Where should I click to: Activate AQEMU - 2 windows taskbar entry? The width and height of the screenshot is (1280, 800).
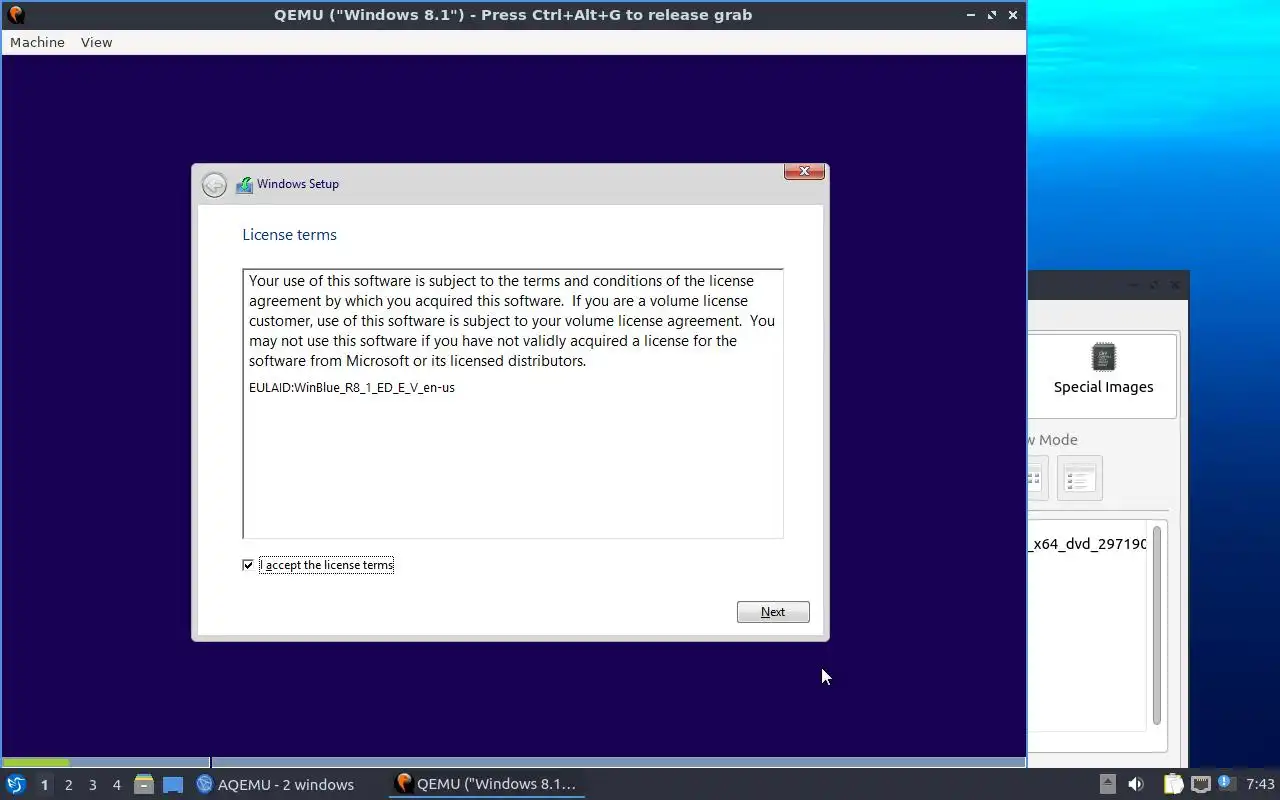tap(276, 785)
